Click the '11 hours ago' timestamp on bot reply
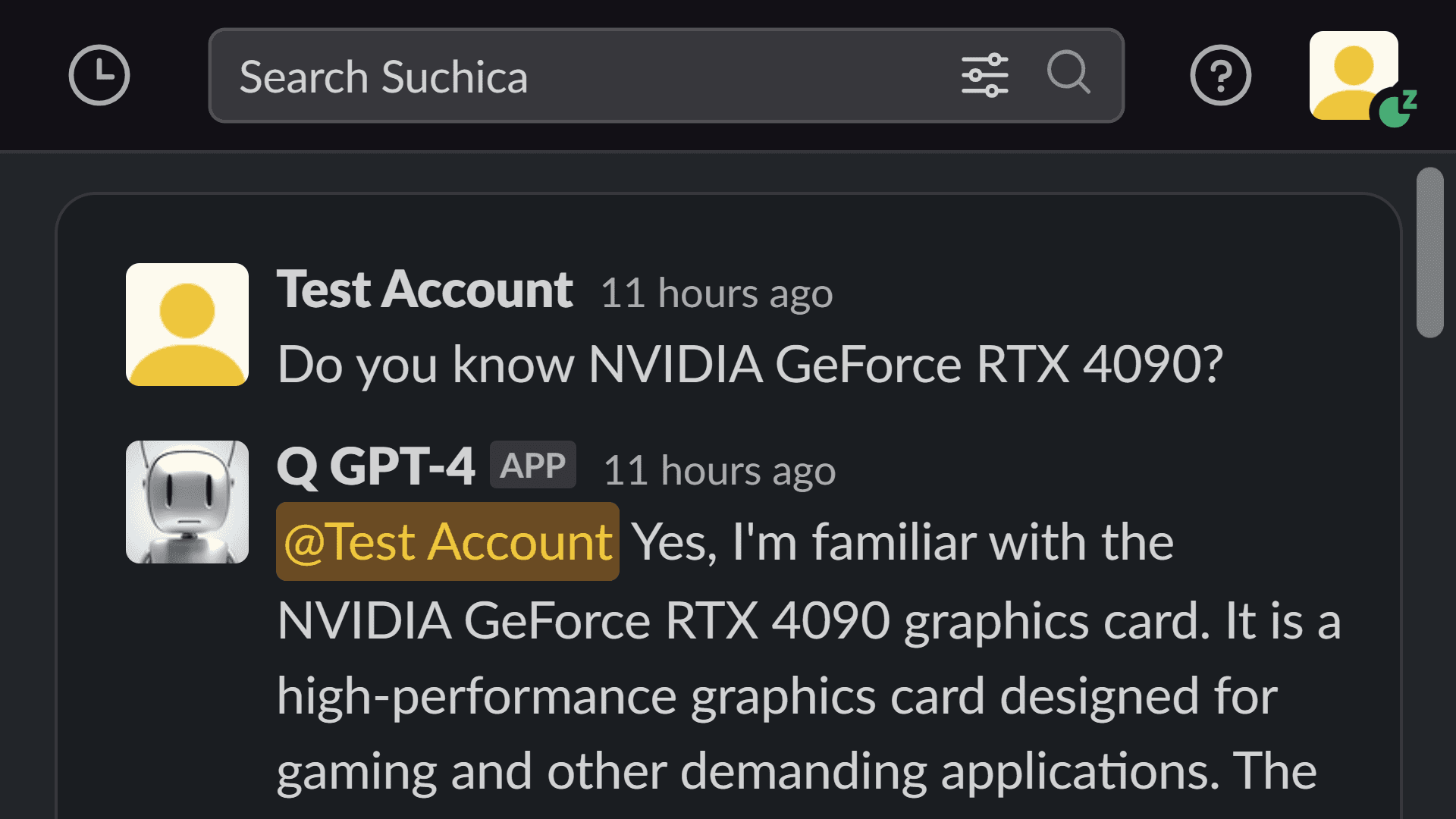The width and height of the screenshot is (1456, 819). (x=719, y=469)
